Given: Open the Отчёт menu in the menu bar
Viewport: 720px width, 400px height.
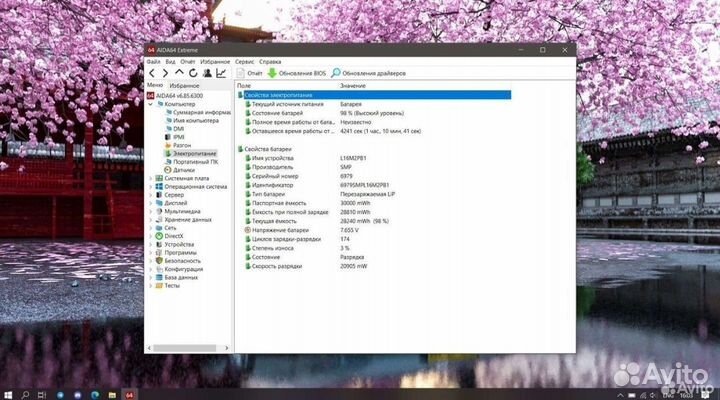Looking at the screenshot, I should [x=187, y=62].
